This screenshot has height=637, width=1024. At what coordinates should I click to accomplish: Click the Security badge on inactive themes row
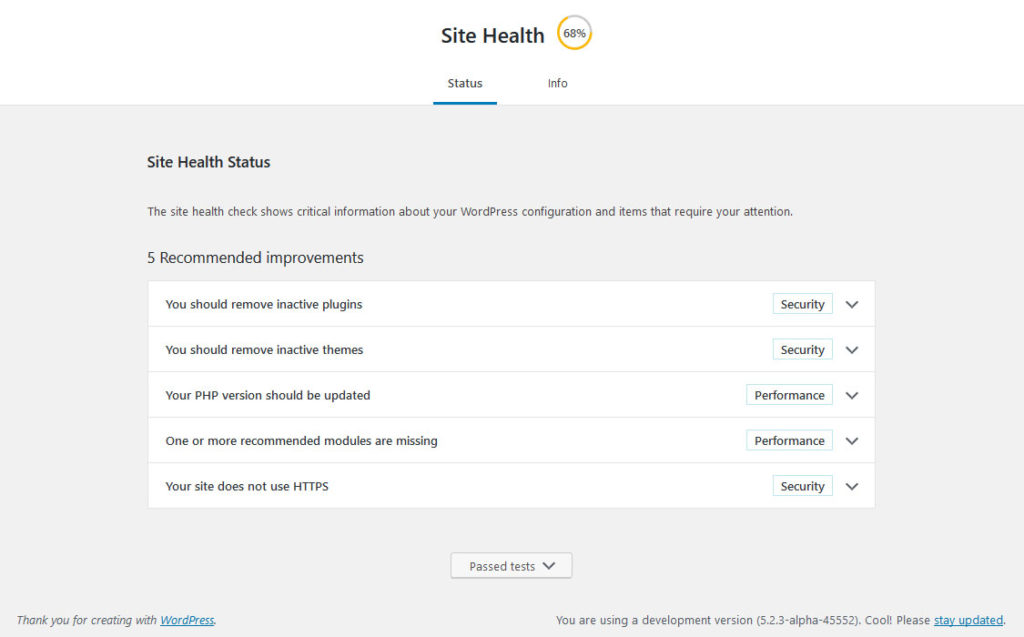click(802, 349)
